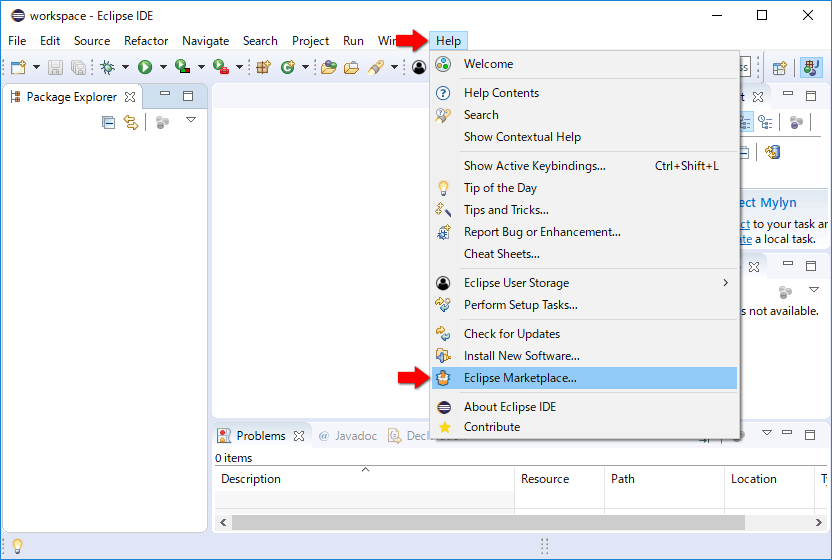Image resolution: width=832 pixels, height=560 pixels.
Task: Click the New Java Package icon
Action: pos(264,67)
